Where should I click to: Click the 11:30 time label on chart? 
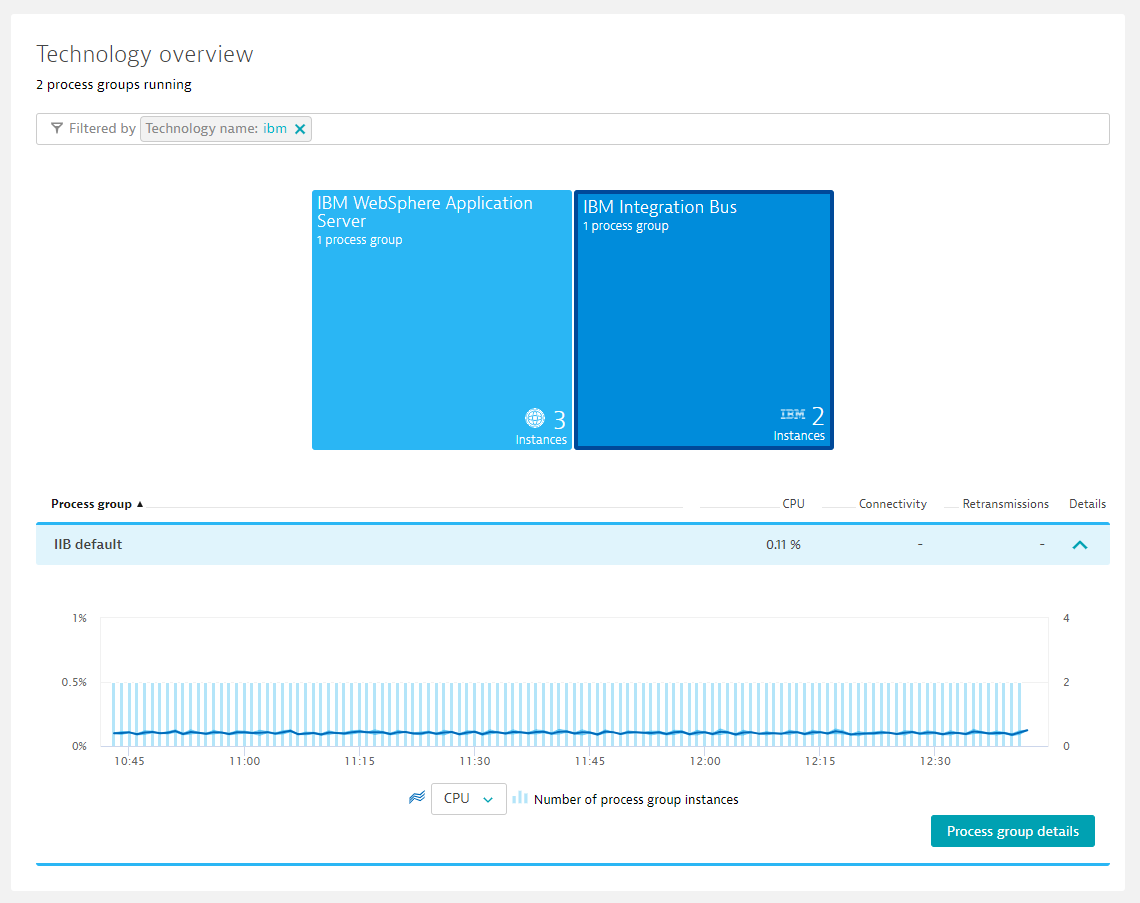tap(475, 761)
